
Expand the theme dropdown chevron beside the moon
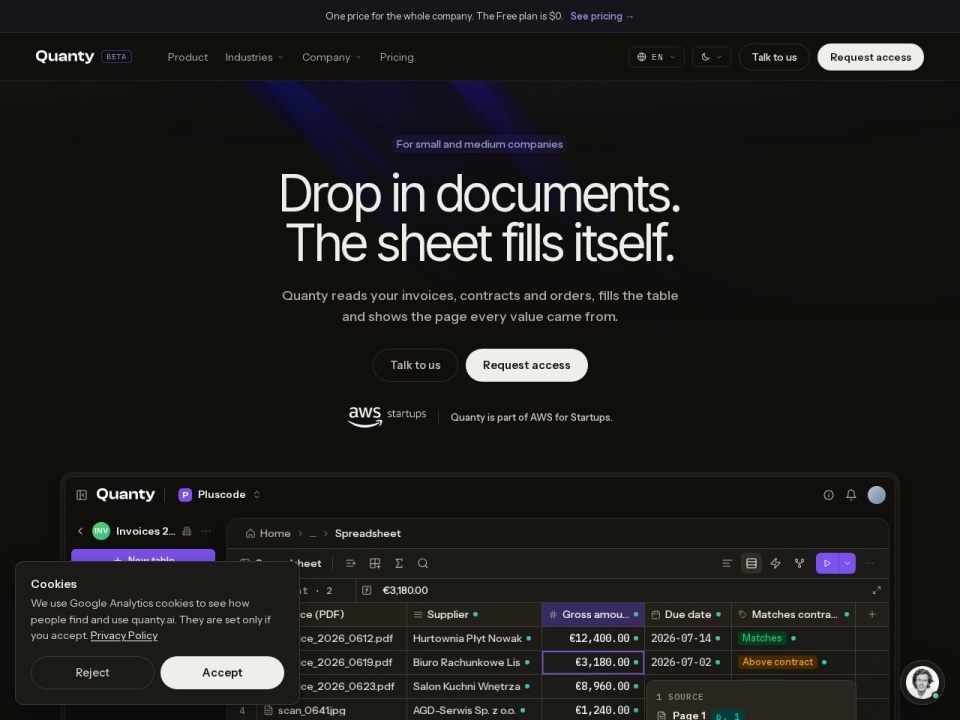click(719, 57)
